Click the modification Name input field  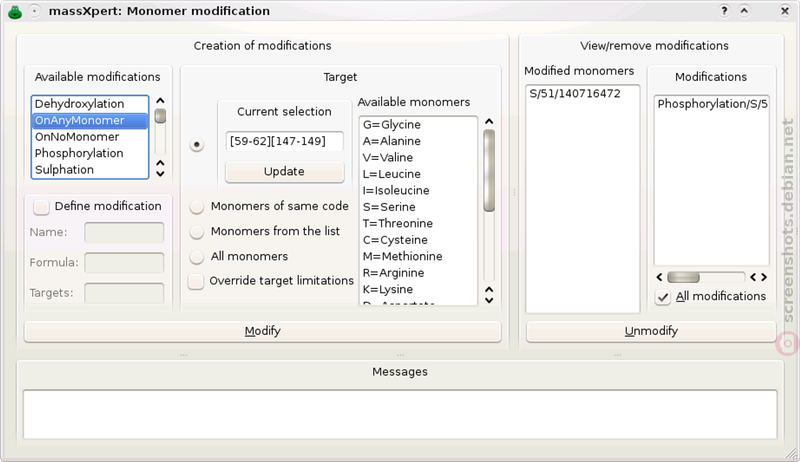124,232
